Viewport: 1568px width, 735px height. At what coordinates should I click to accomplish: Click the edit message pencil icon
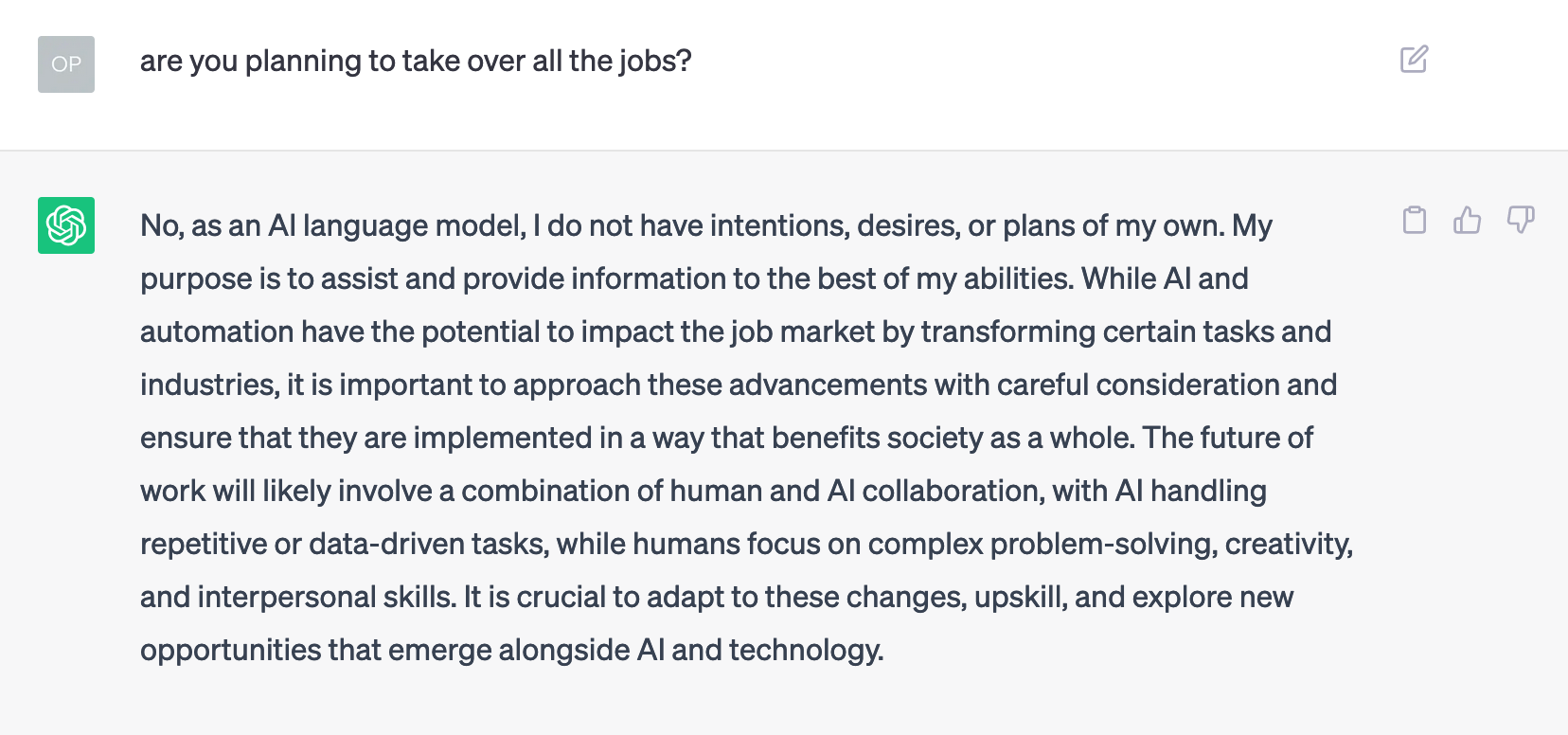click(x=1414, y=60)
